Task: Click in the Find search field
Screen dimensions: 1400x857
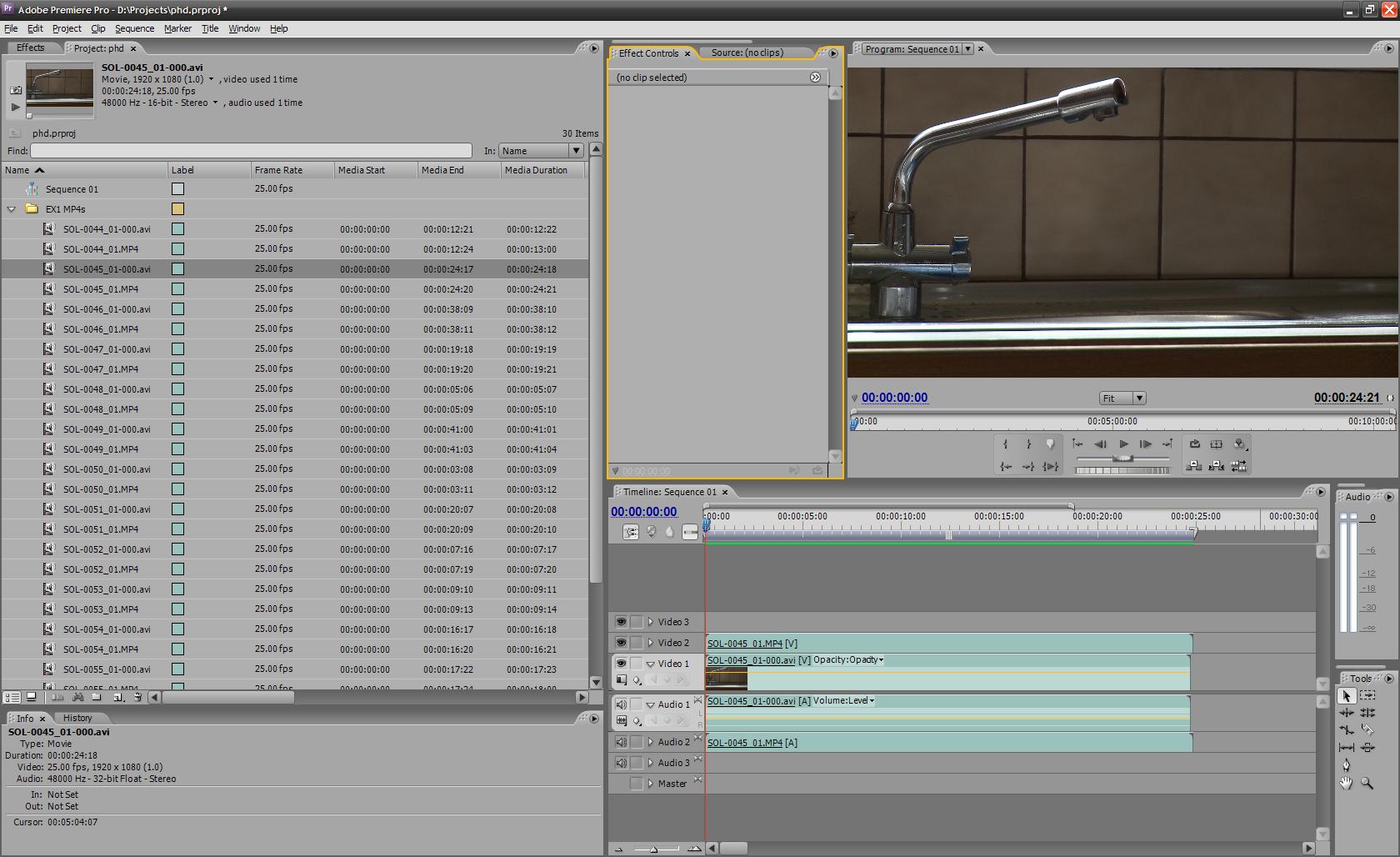Action: click(x=251, y=151)
